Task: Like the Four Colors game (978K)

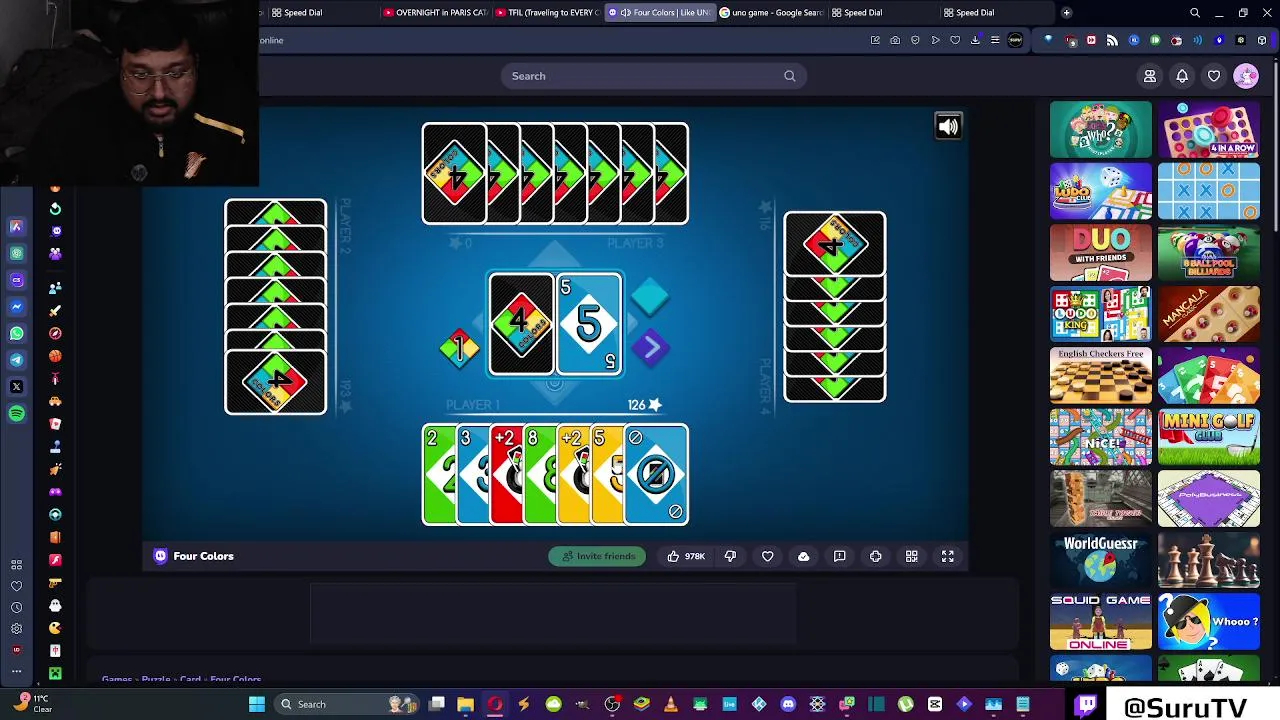Action: pos(686,556)
